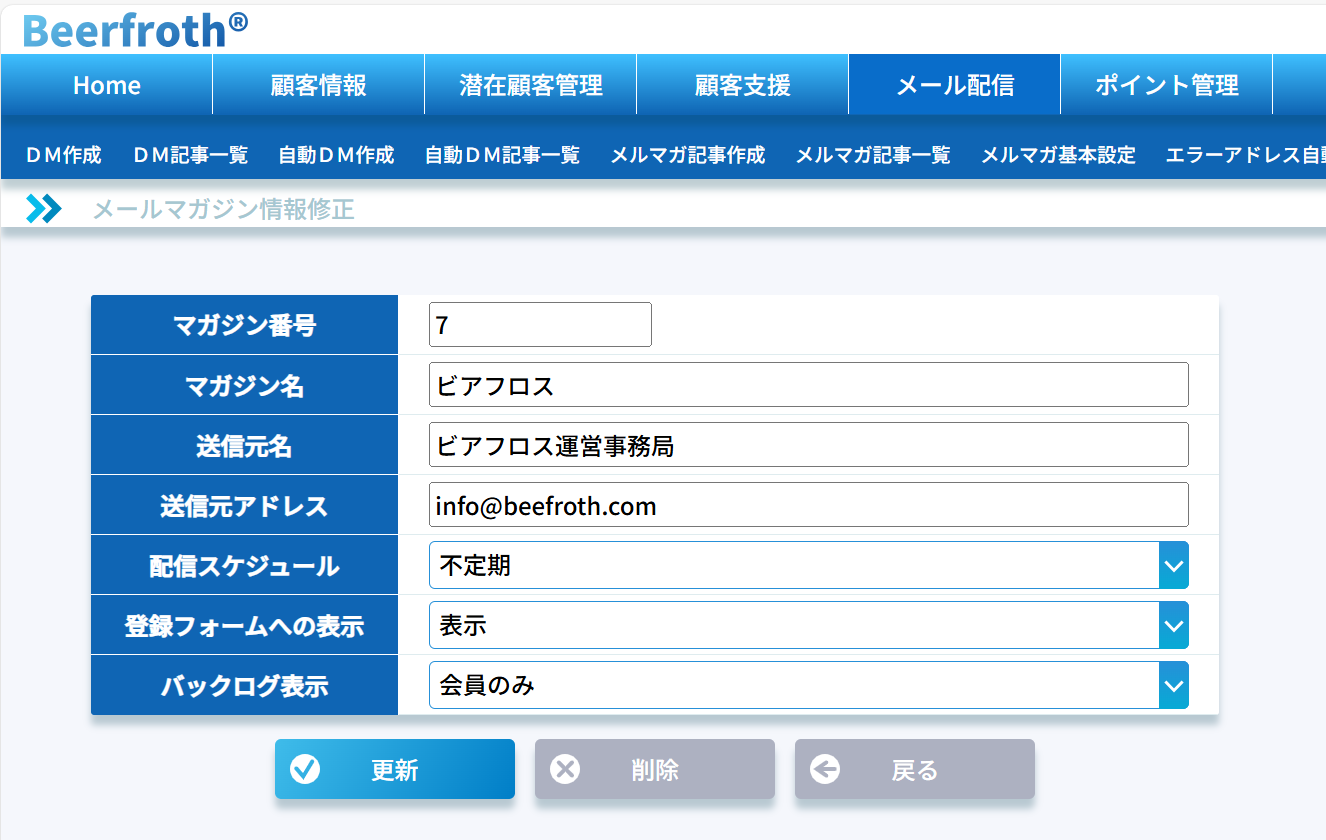Select the ポイント管理 tab
This screenshot has width=1326, height=840.
[x=1166, y=86]
